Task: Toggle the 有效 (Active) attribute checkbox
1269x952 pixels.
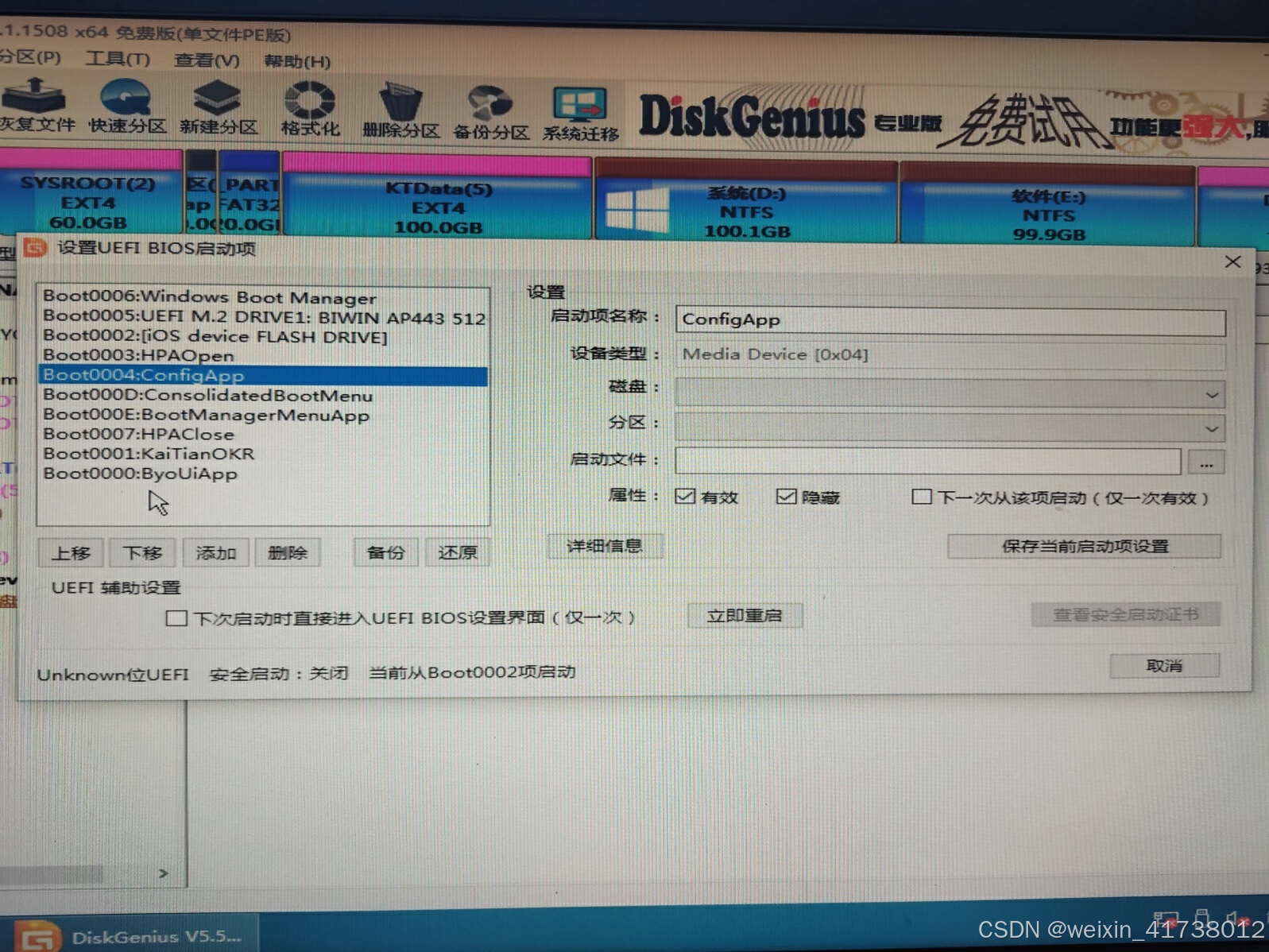Action: coord(685,496)
